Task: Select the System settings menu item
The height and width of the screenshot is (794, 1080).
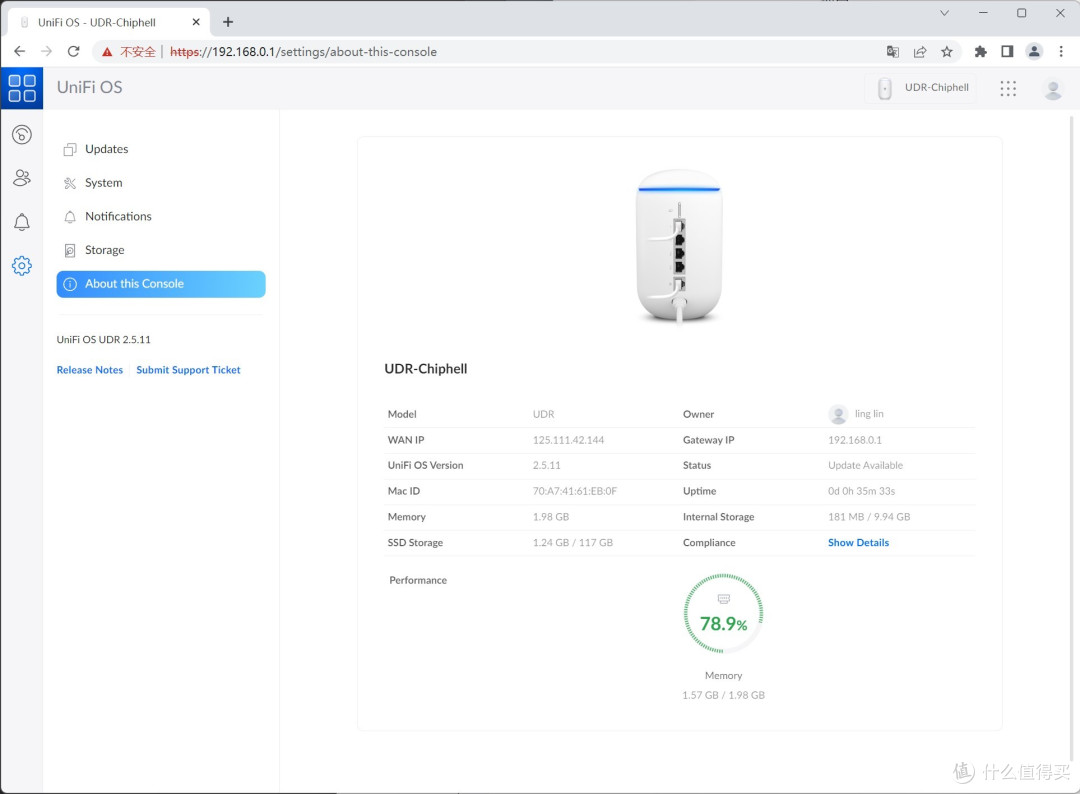Action: pyautogui.click(x=102, y=183)
